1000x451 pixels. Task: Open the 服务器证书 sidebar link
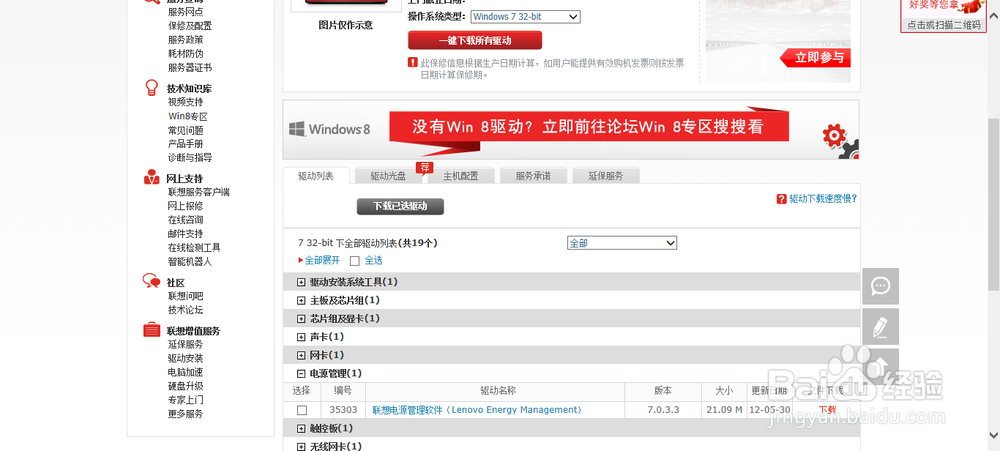tap(190, 68)
